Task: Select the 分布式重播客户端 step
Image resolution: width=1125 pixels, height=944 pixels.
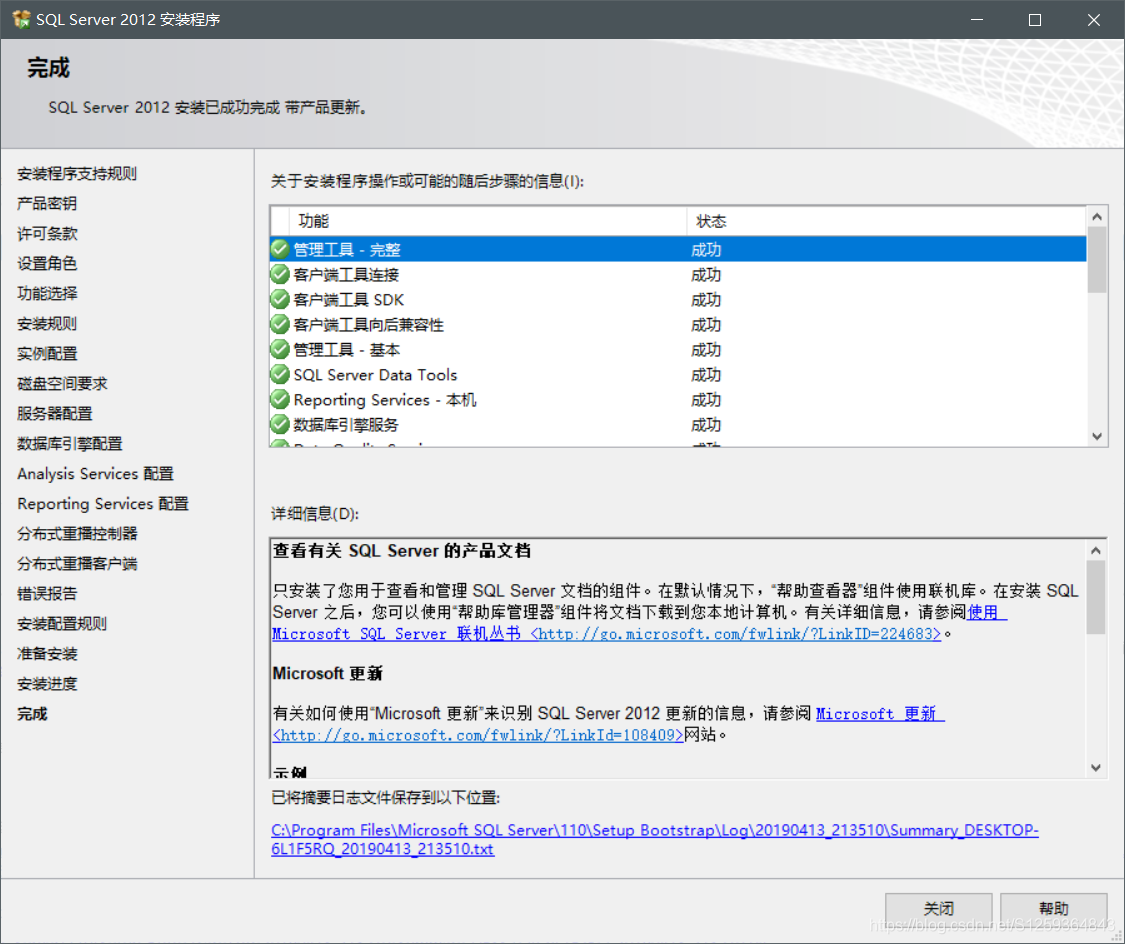Action: 77,564
